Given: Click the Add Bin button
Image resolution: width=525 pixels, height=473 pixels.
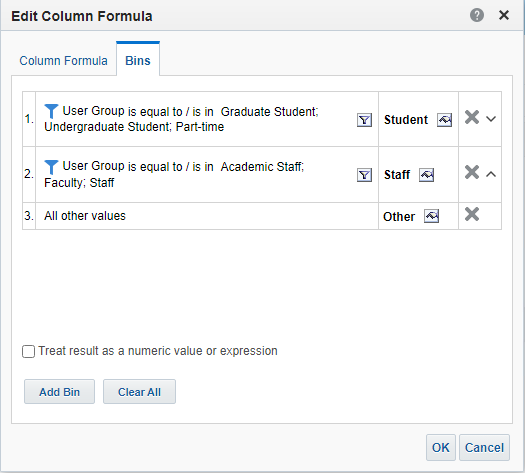Looking at the screenshot, I should [59, 392].
